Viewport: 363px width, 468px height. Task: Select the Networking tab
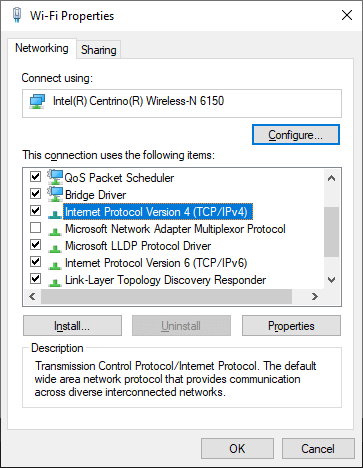(42, 48)
